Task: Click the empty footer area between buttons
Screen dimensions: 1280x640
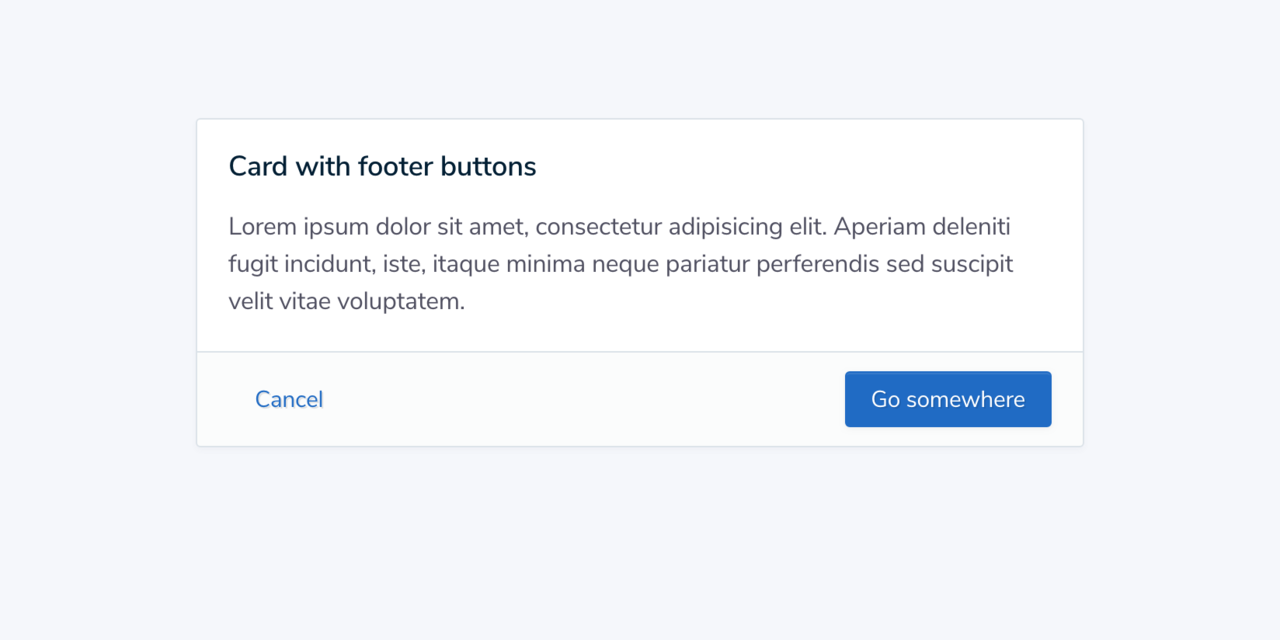Action: point(580,400)
